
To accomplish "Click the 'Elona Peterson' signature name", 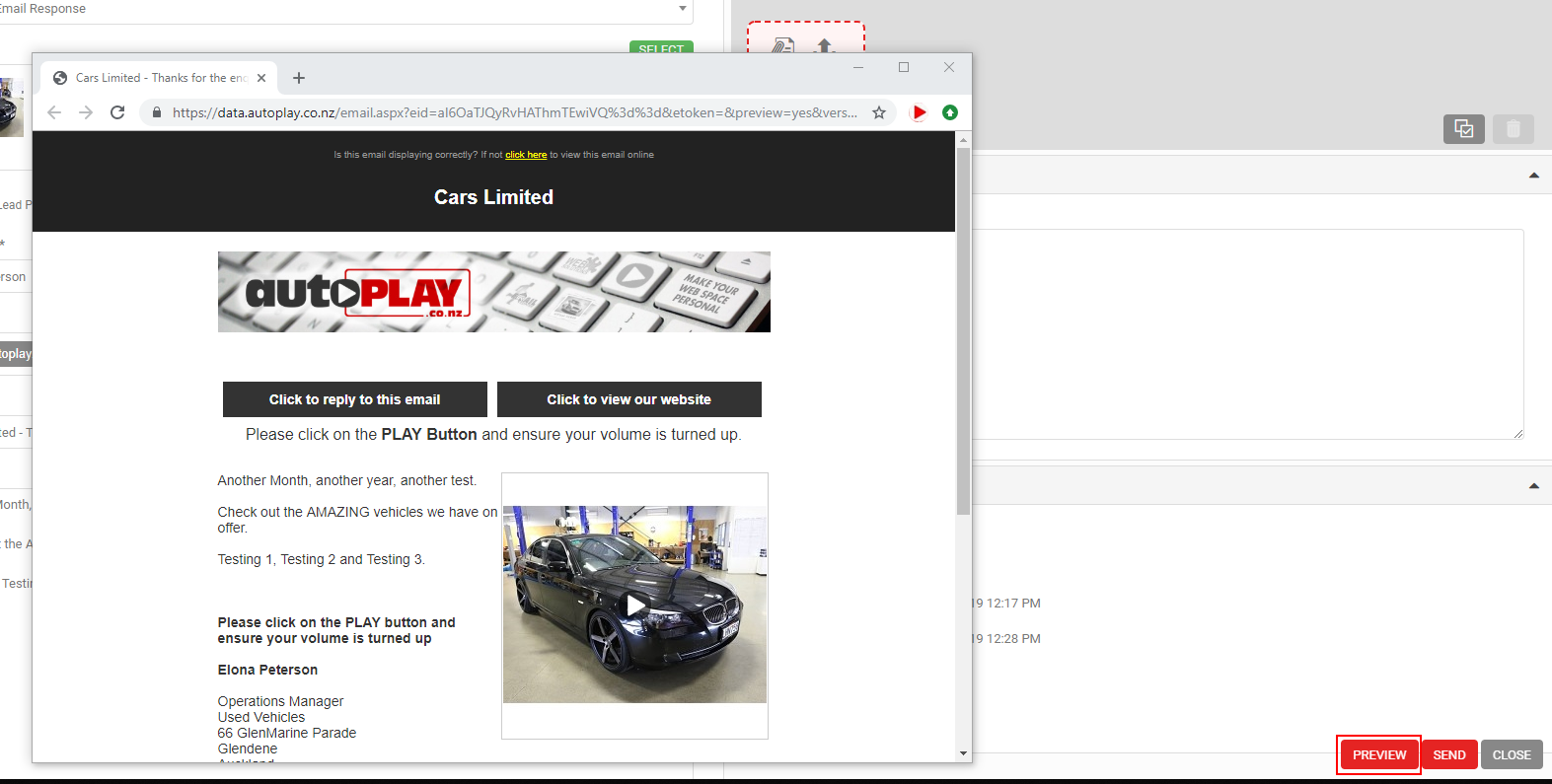I will click(267, 670).
